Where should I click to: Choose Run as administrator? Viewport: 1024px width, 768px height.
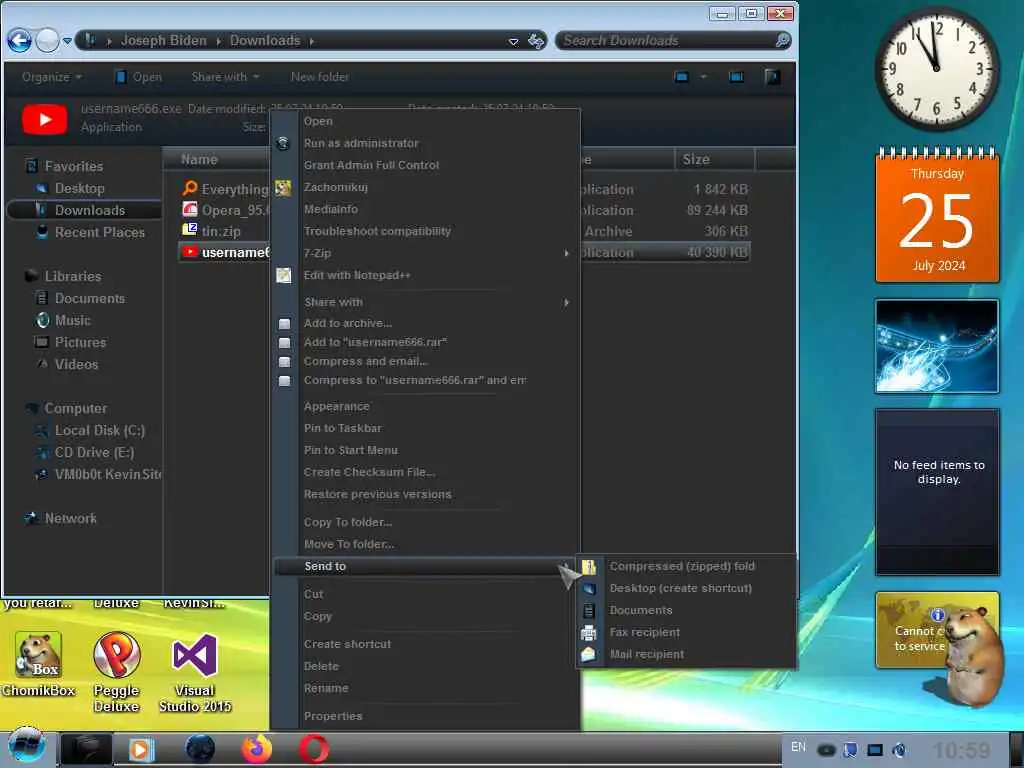point(360,144)
